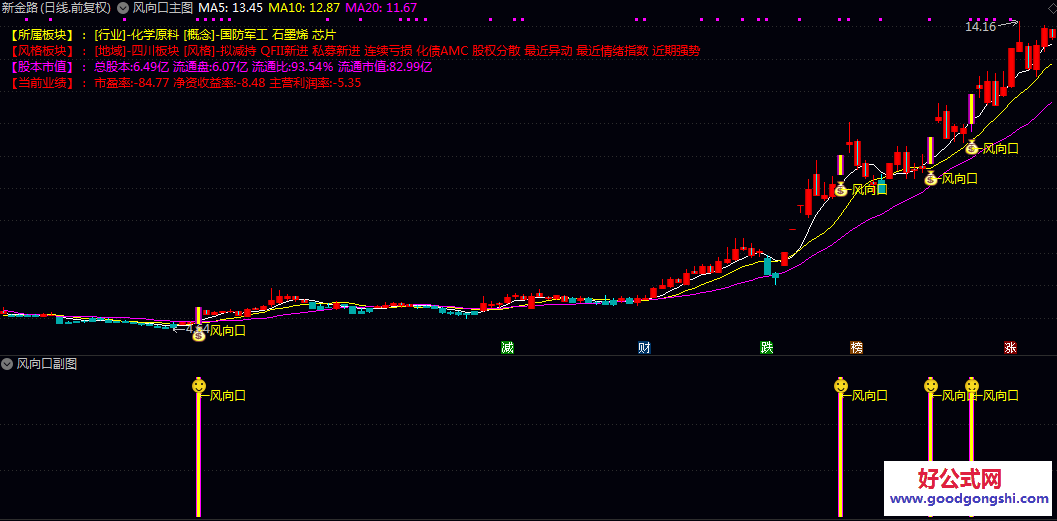Click the 总股本:6.49亿 value
The width and height of the screenshot is (1057, 521).
tap(131, 67)
